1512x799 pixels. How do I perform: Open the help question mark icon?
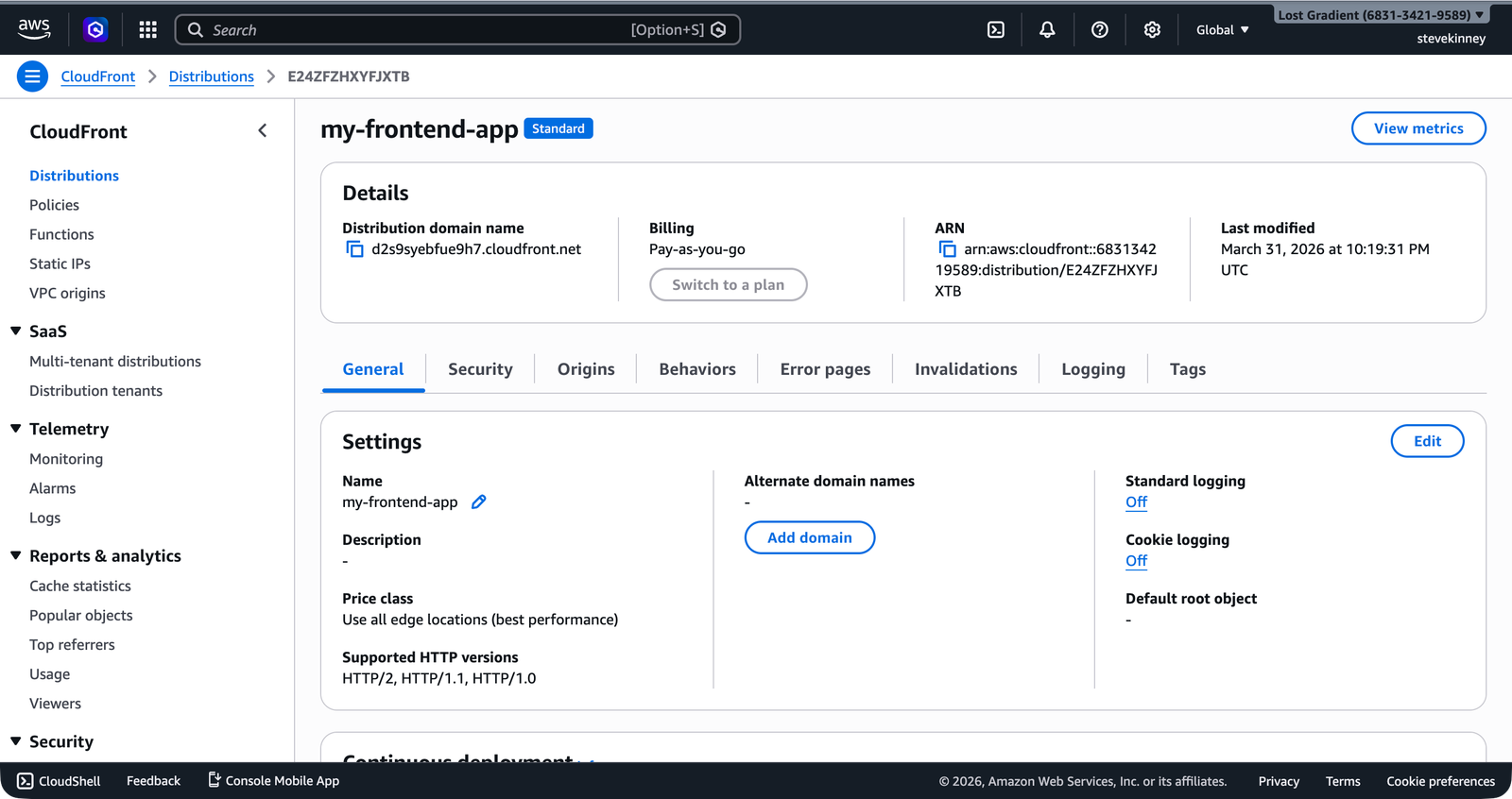coord(1099,30)
